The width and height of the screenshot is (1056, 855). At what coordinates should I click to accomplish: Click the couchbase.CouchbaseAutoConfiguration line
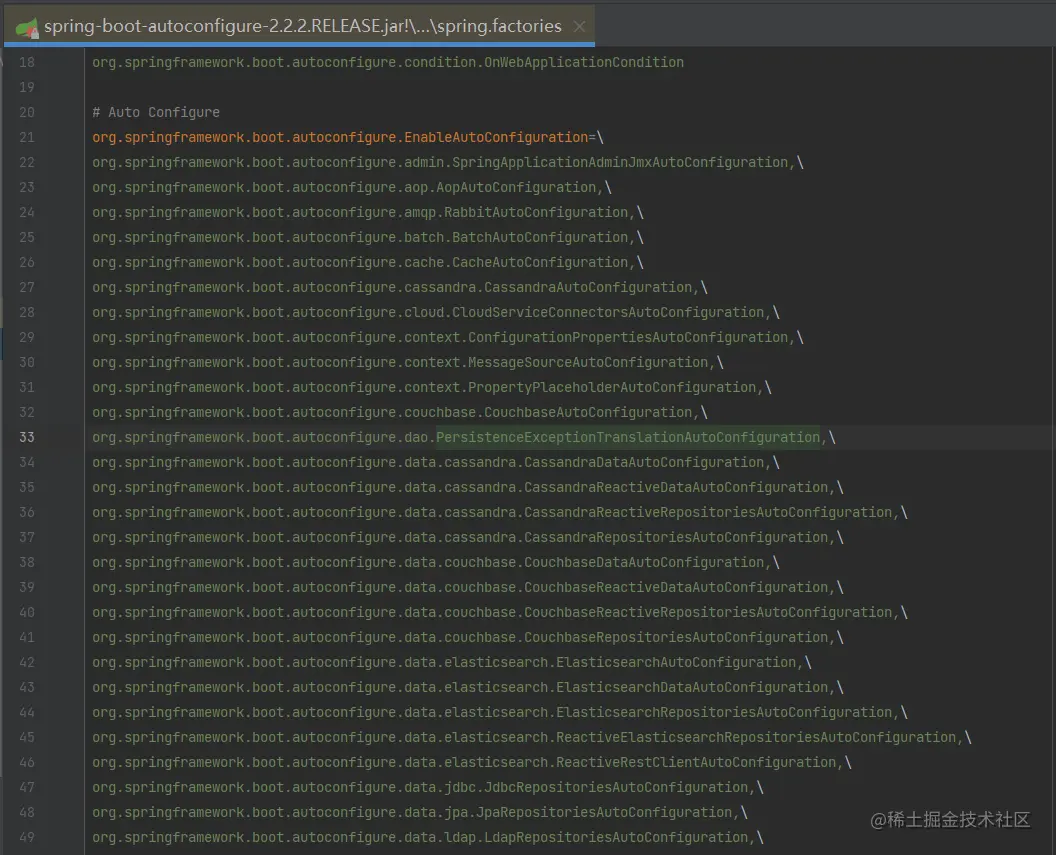pos(400,412)
